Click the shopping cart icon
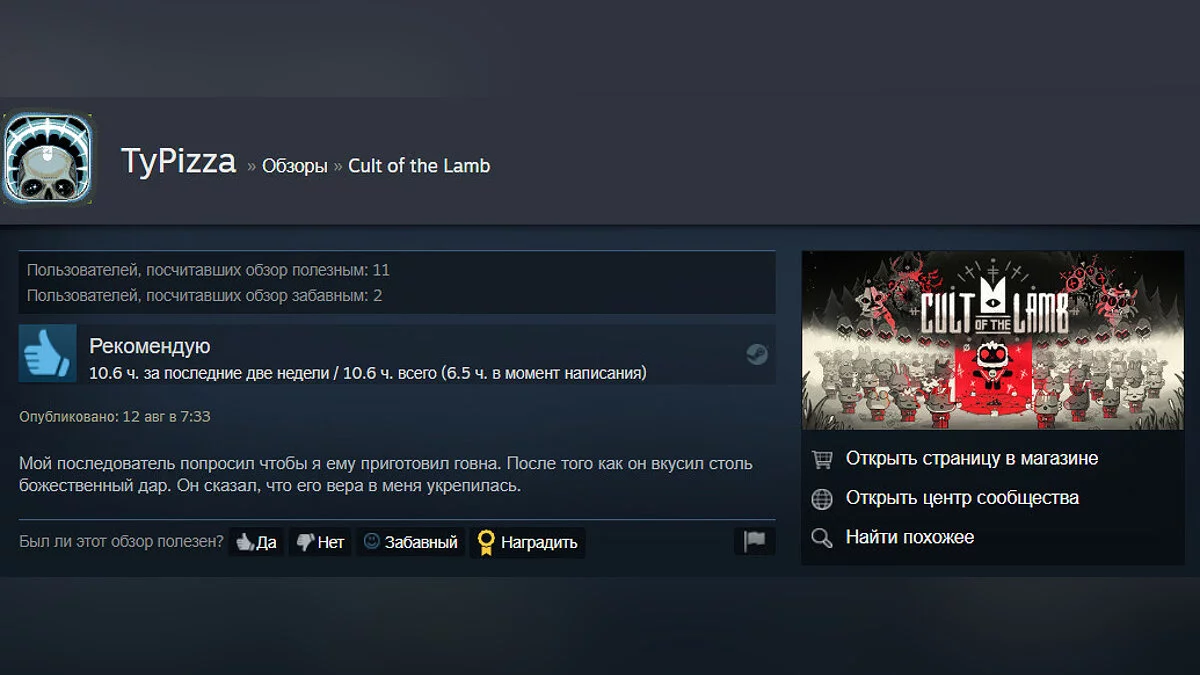This screenshot has width=1200, height=675. (x=822, y=459)
